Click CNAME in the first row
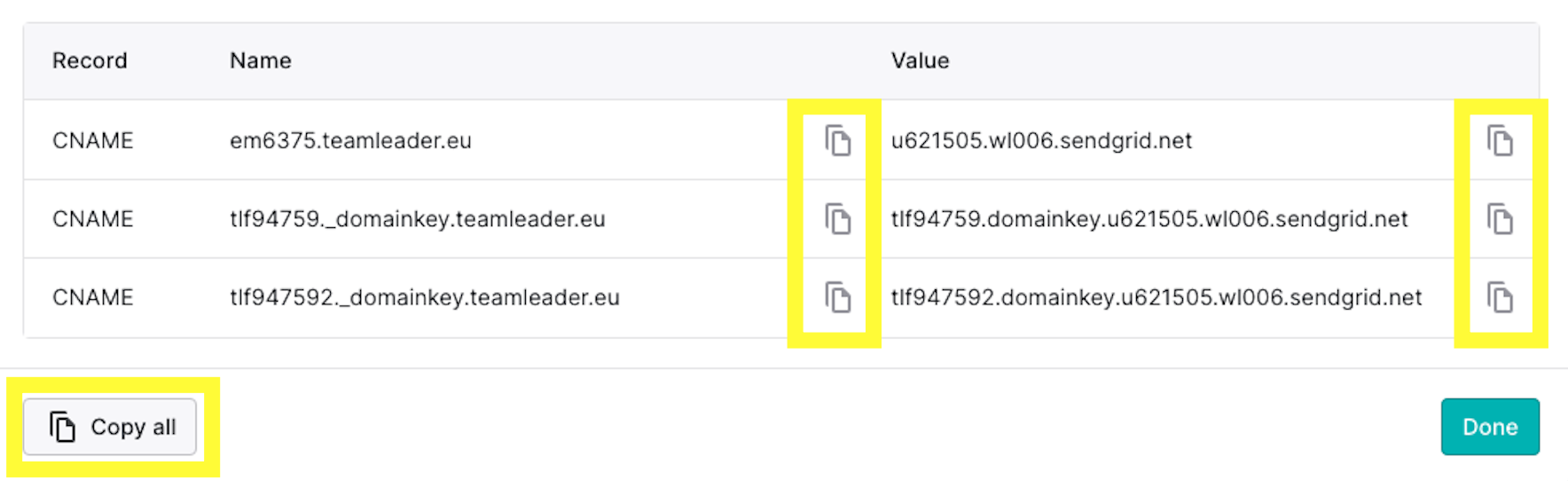Image resolution: width=1568 pixels, height=481 pixels. [93, 140]
